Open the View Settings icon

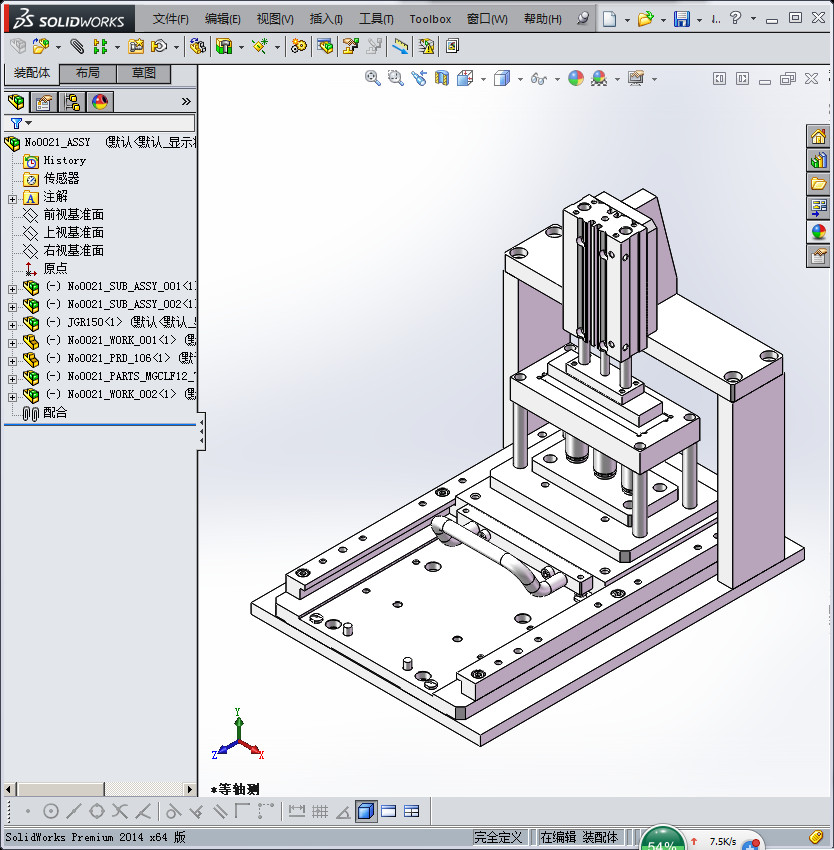click(636, 79)
